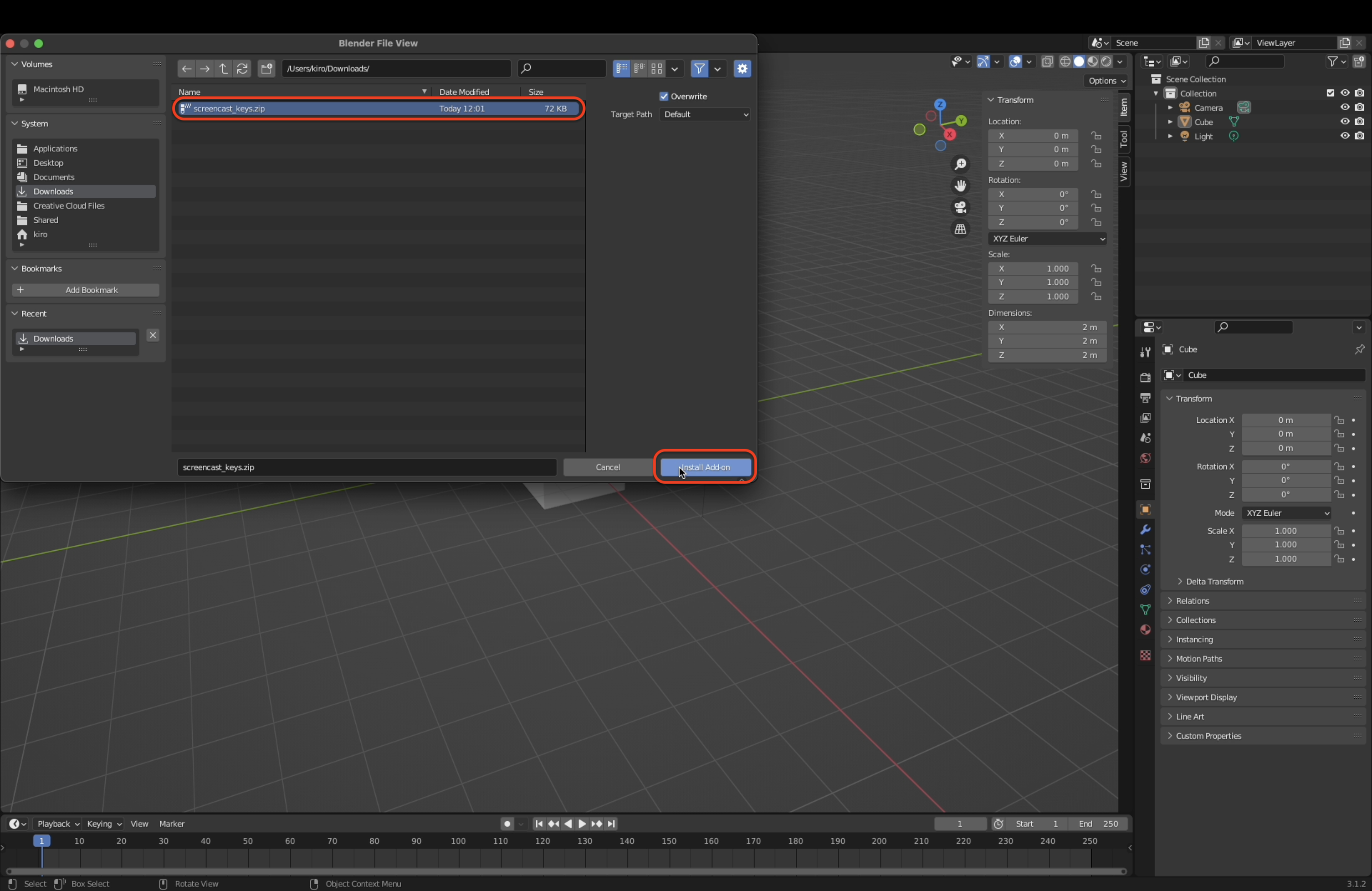Open the Render properties tab
The image size is (1372, 891).
1146,377
